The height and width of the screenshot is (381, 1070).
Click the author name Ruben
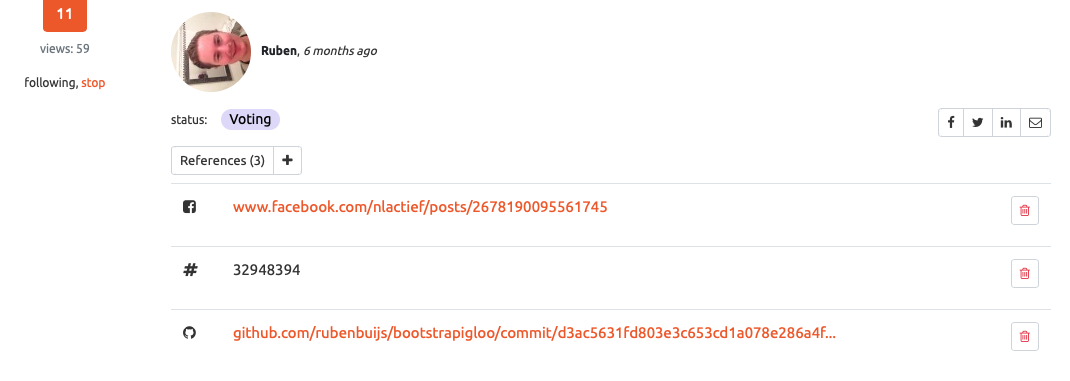(280, 51)
